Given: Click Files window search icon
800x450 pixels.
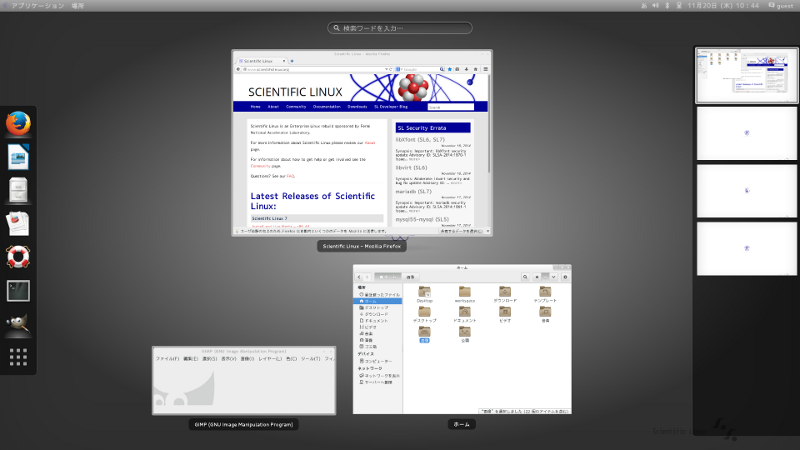Looking at the screenshot, I should coord(525,277).
